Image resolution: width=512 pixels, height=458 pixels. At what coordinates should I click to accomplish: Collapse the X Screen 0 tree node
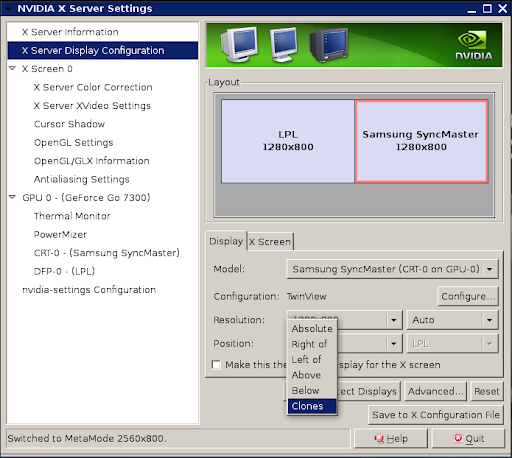click(x=12, y=68)
